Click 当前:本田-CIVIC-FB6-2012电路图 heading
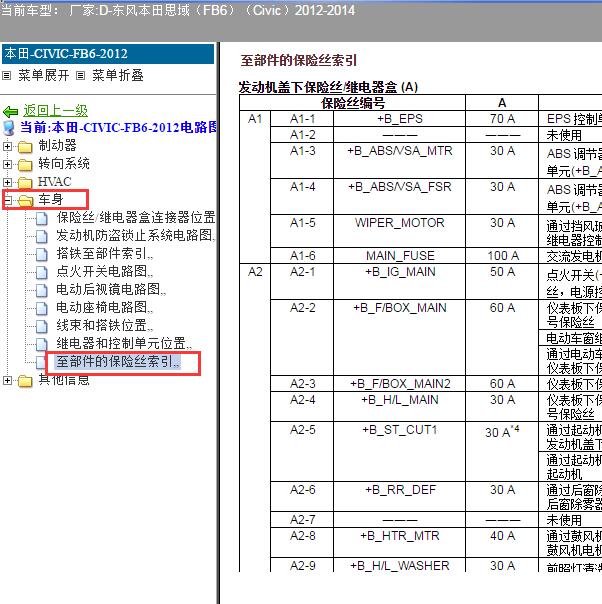The height and width of the screenshot is (604, 602). 118,128
